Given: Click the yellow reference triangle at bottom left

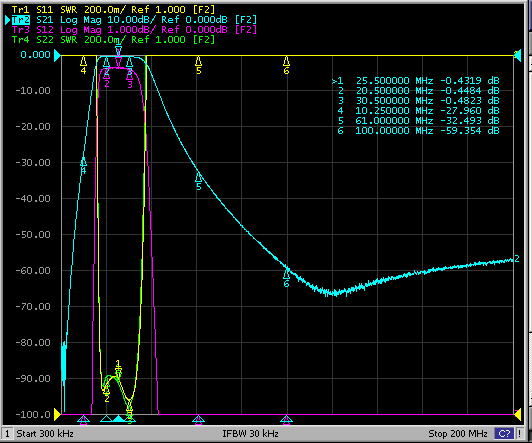Looking at the screenshot, I should (57, 414).
